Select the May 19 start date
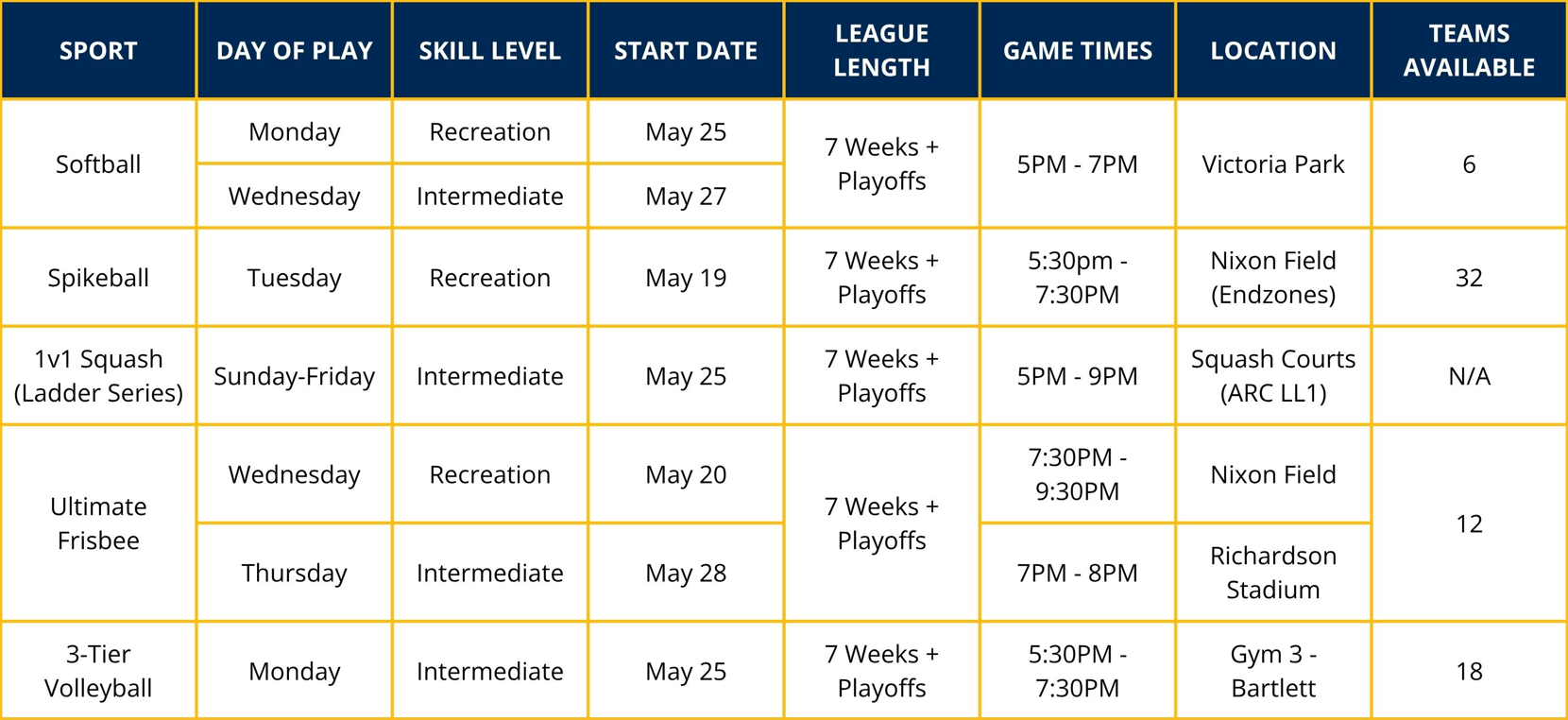 686,278
